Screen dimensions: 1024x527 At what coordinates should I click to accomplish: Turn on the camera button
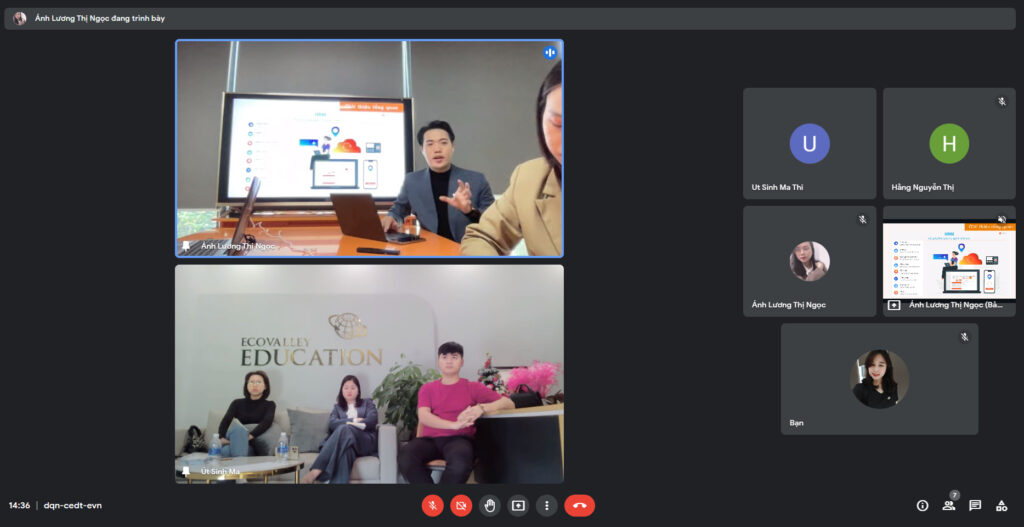click(x=461, y=505)
